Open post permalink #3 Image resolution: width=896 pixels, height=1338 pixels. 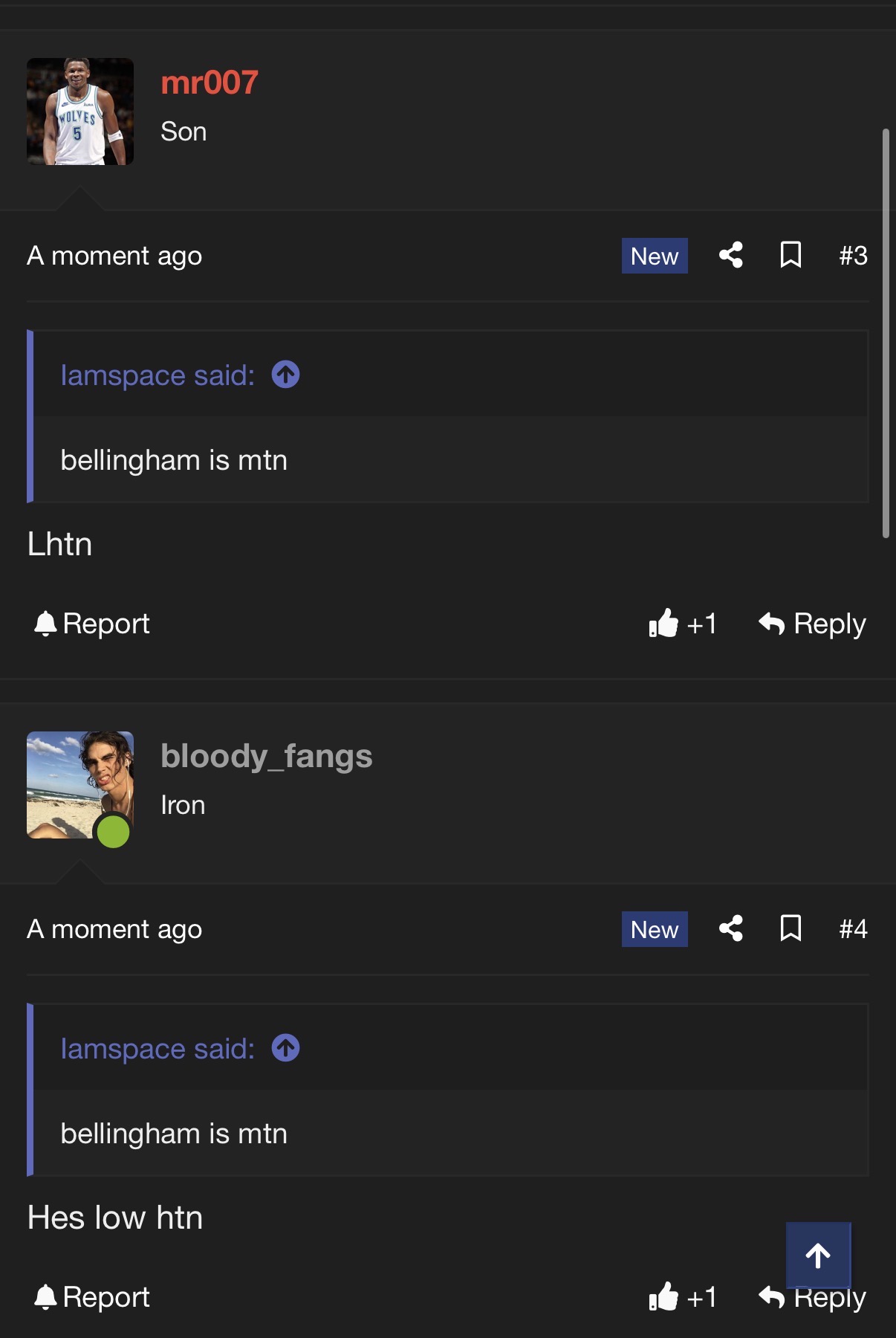(853, 255)
